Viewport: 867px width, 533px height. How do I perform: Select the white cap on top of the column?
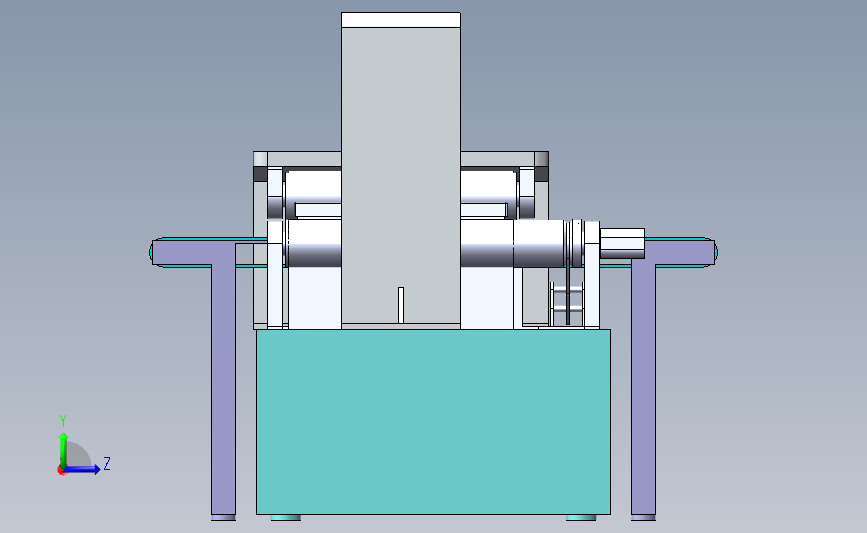[x=401, y=20]
